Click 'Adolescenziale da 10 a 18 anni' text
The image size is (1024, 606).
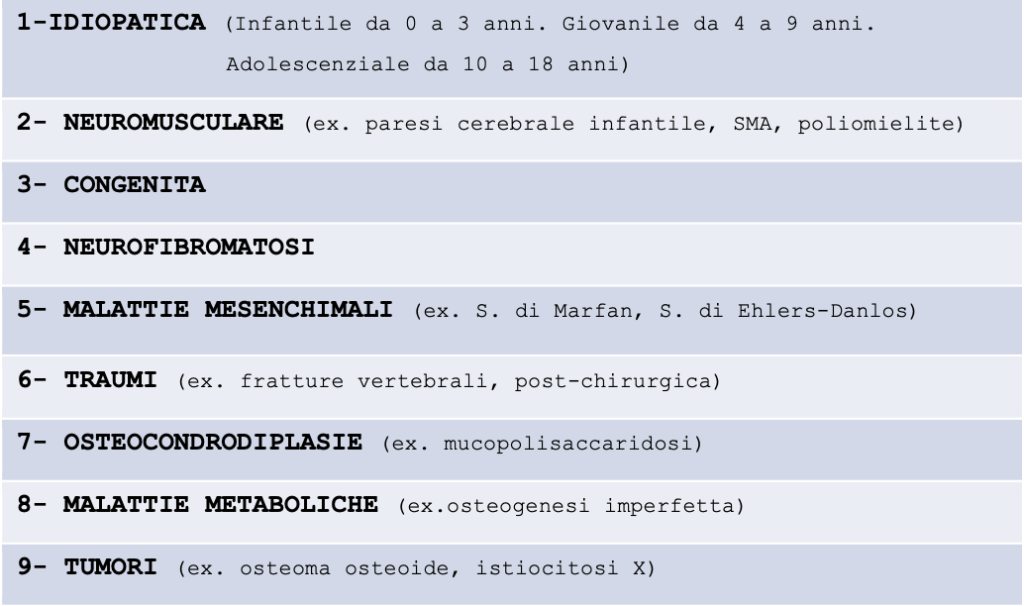422,64
